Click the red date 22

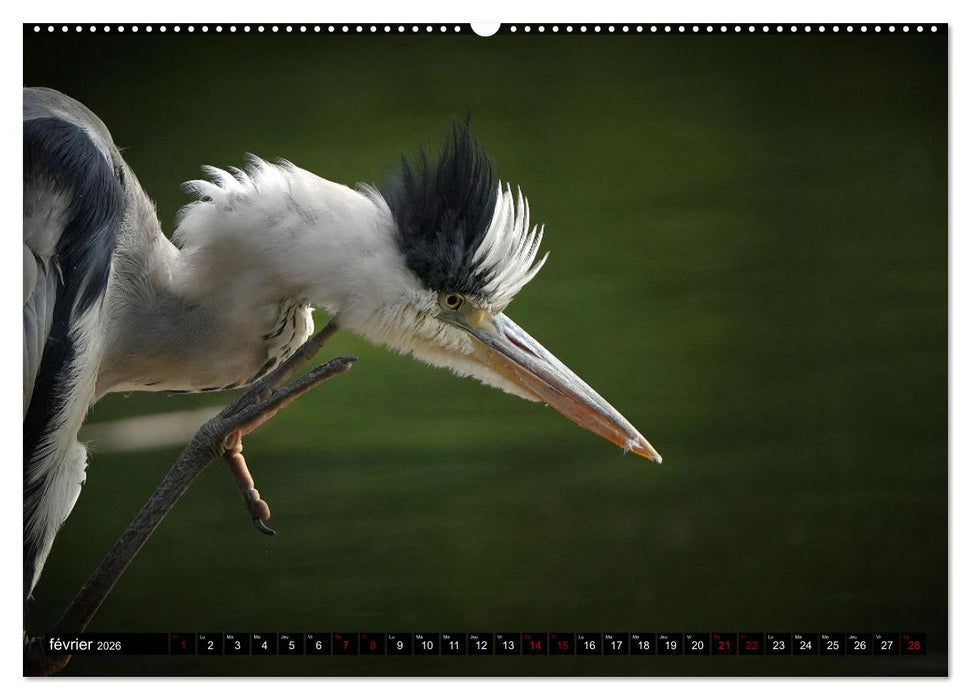(751, 645)
